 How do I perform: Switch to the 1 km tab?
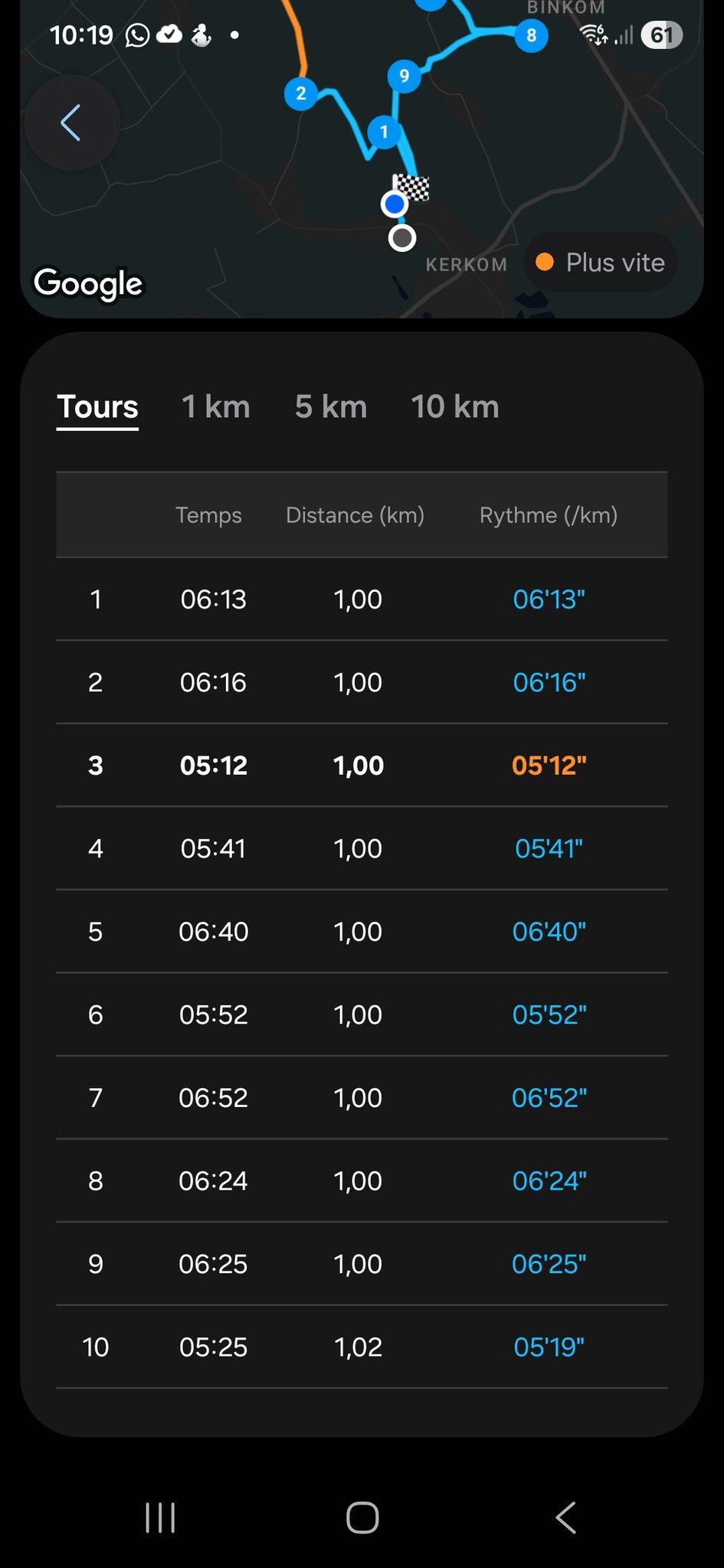[216, 407]
